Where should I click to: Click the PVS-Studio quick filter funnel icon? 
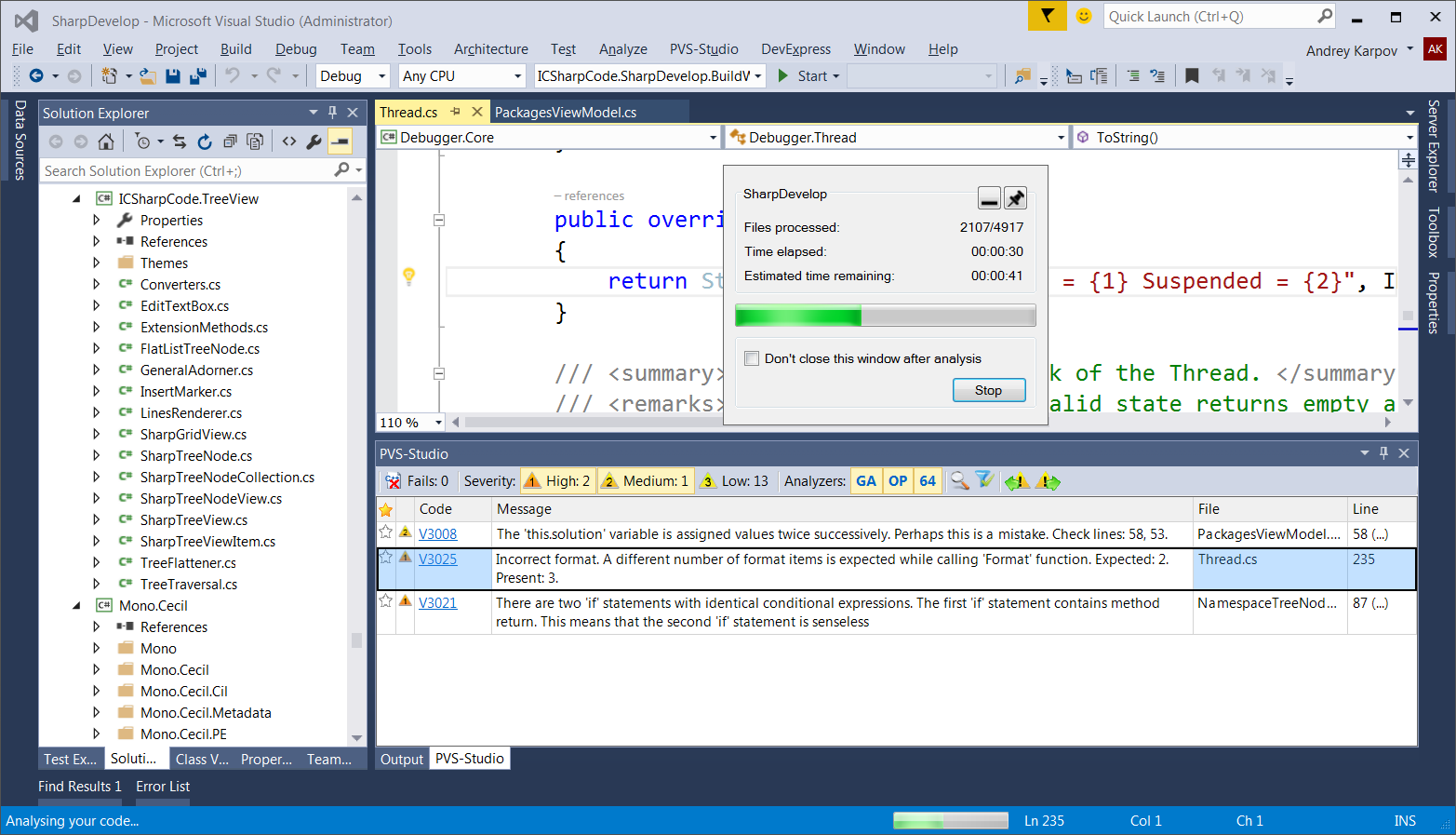984,481
